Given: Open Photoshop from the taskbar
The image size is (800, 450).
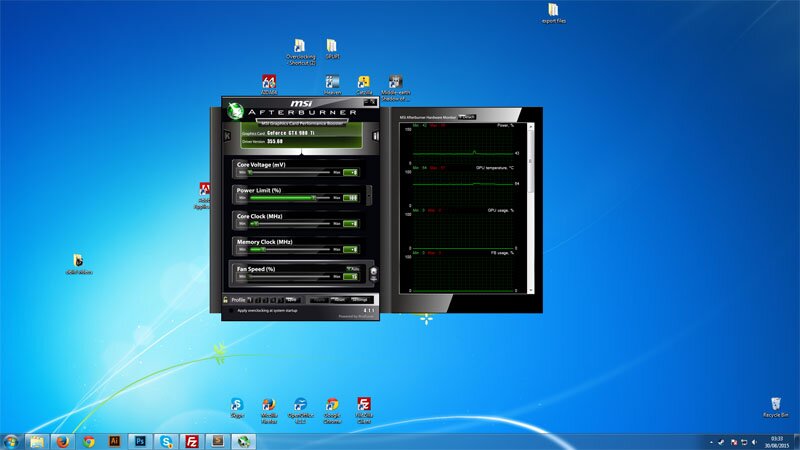Looking at the screenshot, I should click(140, 441).
